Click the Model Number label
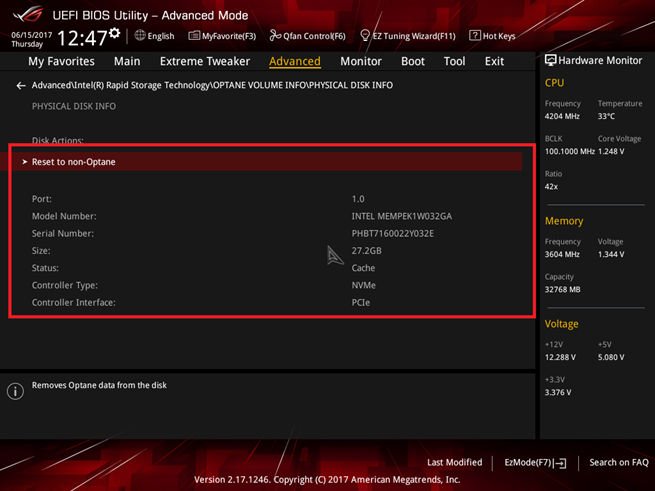Screen dimensions: 655x491 [64, 216]
